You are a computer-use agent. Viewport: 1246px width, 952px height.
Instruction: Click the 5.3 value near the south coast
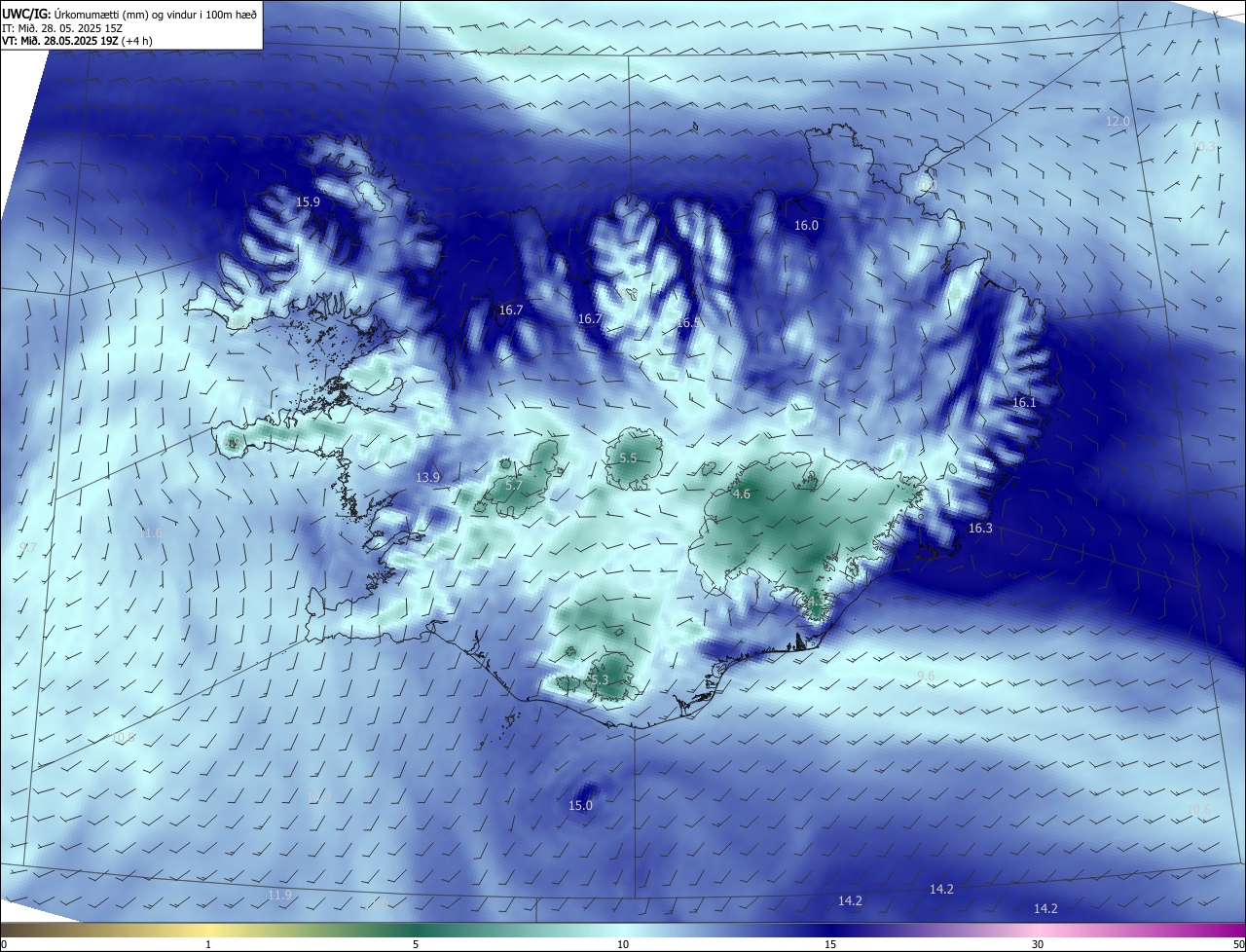(x=600, y=680)
